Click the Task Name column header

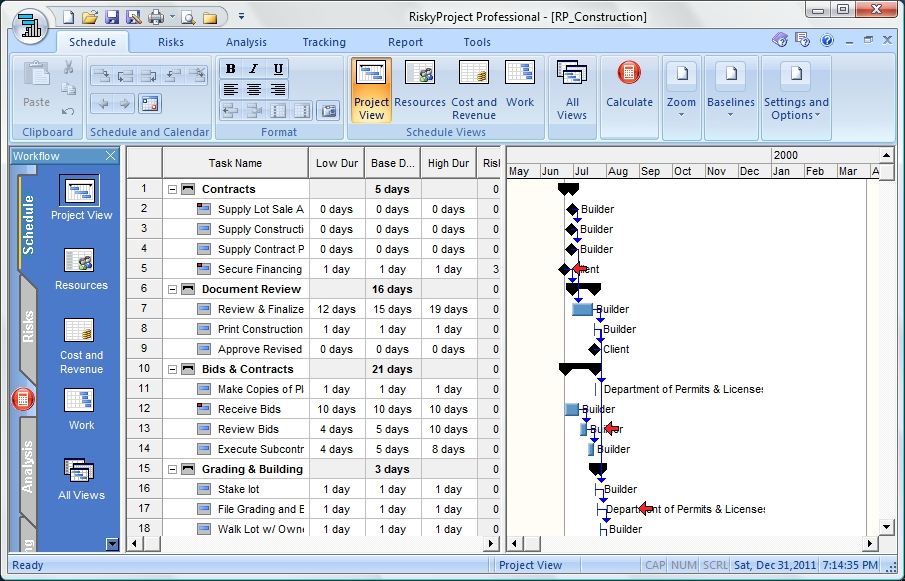pyautogui.click(x=235, y=163)
